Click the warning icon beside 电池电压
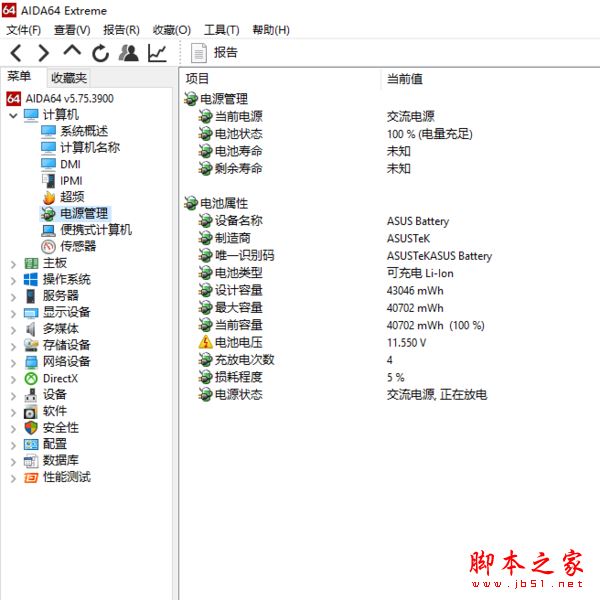This screenshot has height=600, width=600. point(205,342)
